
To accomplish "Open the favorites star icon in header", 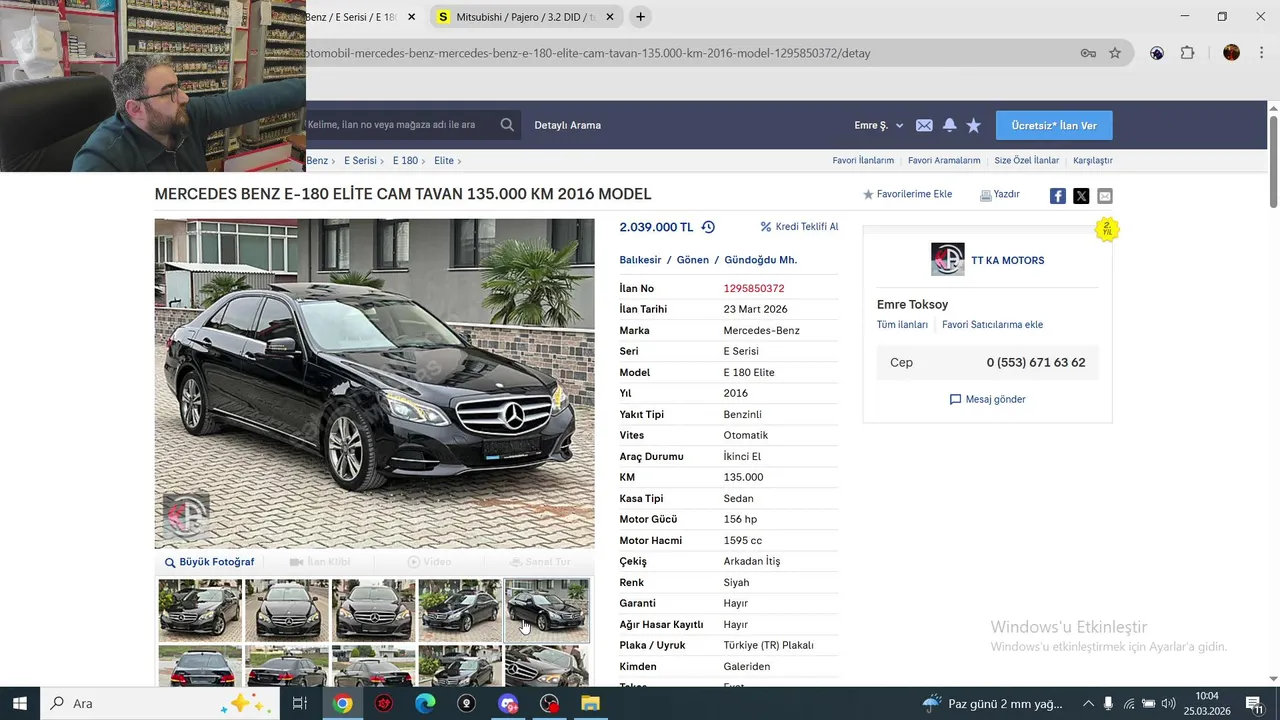I will 974,125.
